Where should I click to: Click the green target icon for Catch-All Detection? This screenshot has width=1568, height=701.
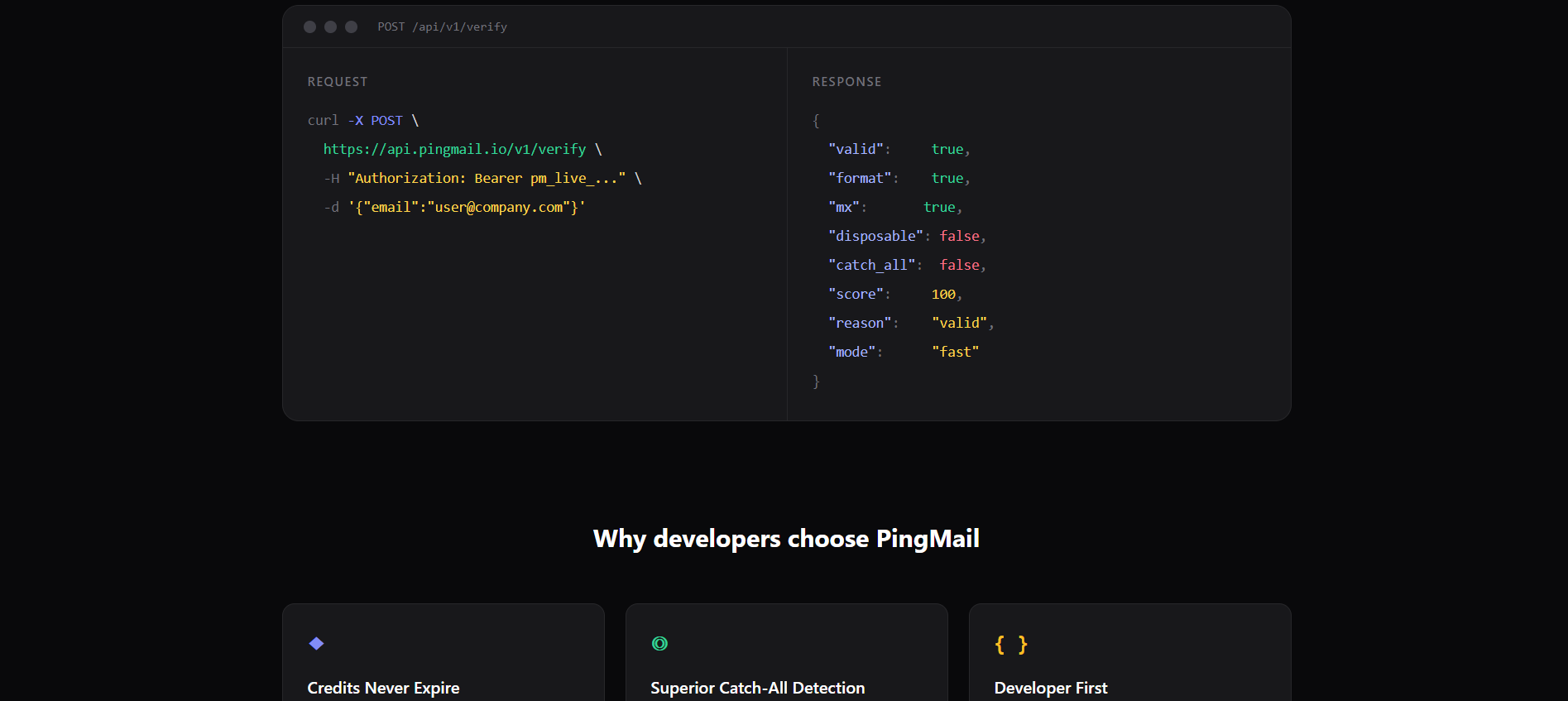(659, 644)
